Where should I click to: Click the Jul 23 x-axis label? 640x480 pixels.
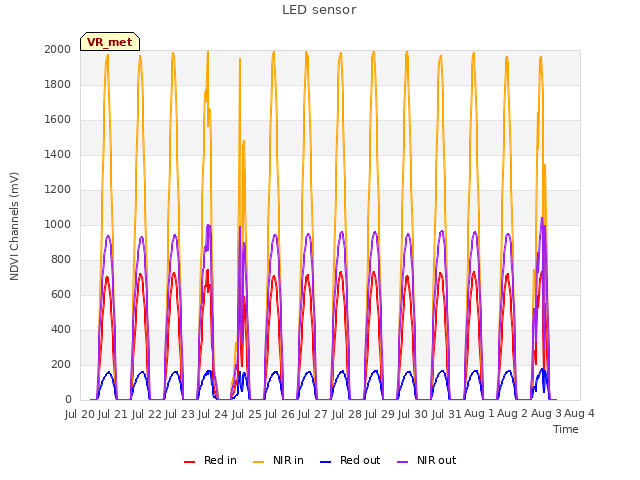tap(180, 414)
